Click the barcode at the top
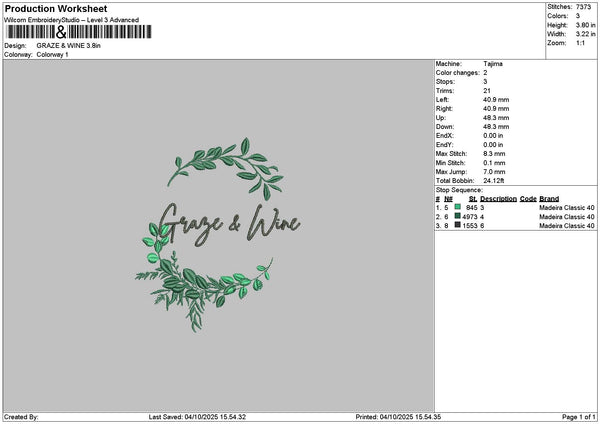 79,32
